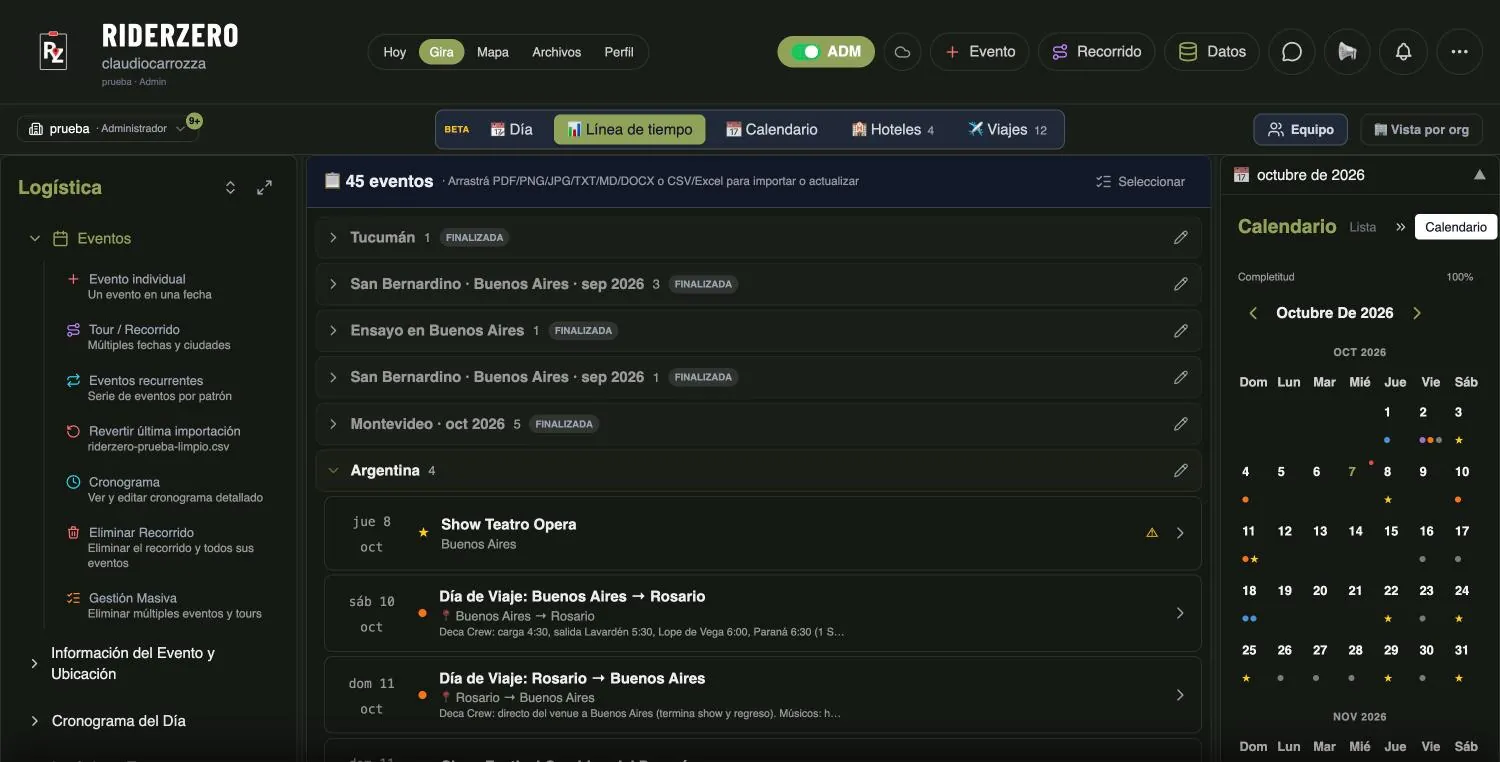
Task: Select October 8 in the calendar
Action: (1387, 472)
